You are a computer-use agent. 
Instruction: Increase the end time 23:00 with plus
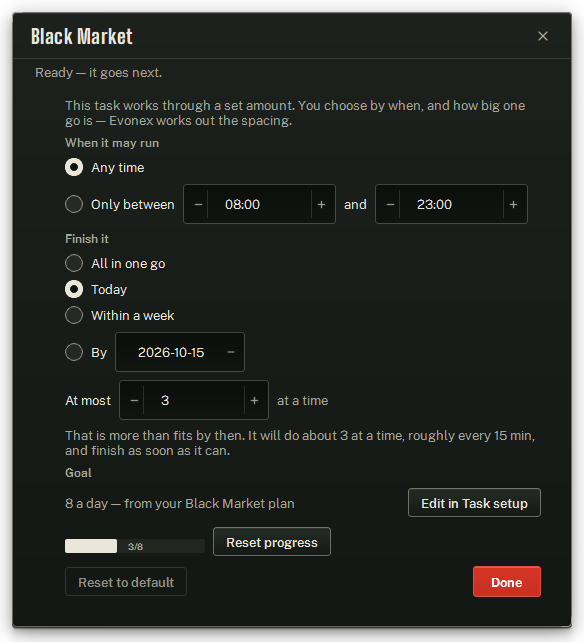[x=513, y=204]
